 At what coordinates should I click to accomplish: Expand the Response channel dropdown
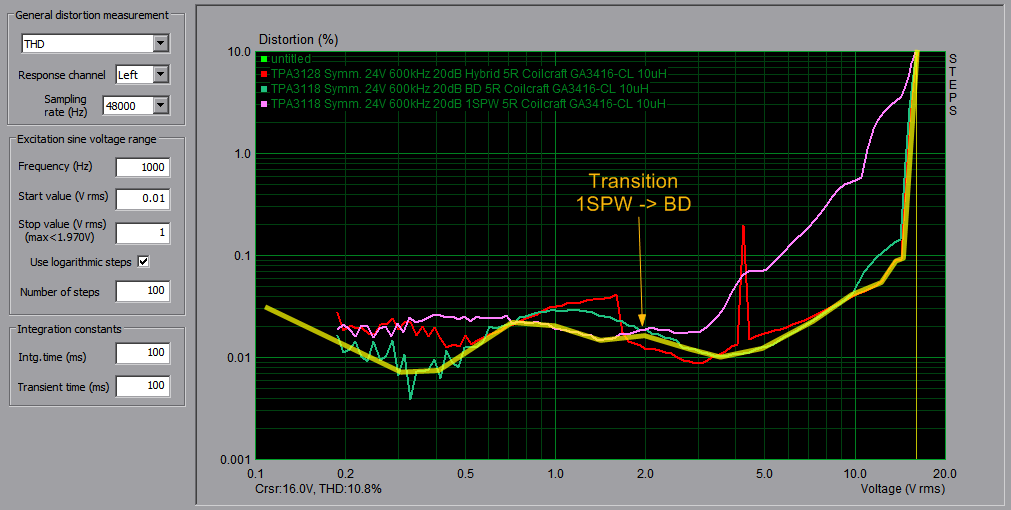(160, 75)
